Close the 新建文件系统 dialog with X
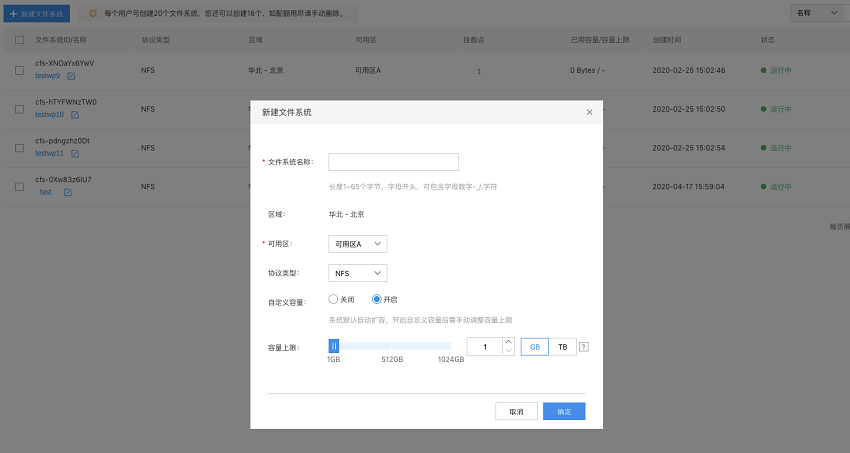 pyautogui.click(x=589, y=112)
